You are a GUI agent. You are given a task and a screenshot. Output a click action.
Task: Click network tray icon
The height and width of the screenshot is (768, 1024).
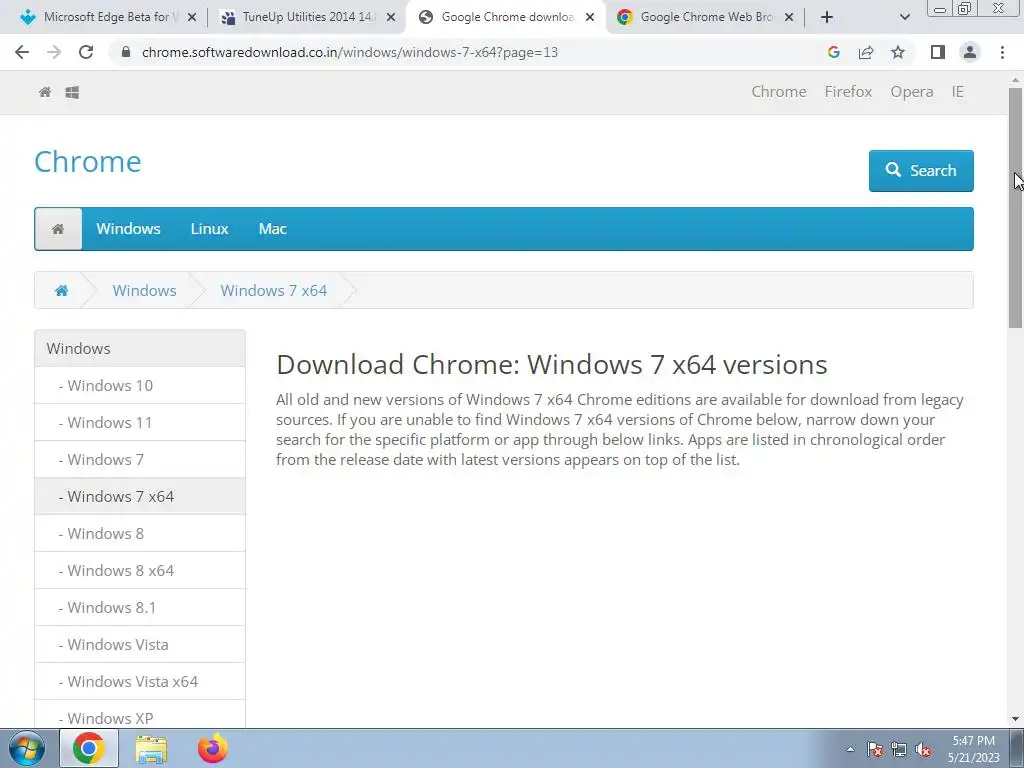(x=899, y=749)
